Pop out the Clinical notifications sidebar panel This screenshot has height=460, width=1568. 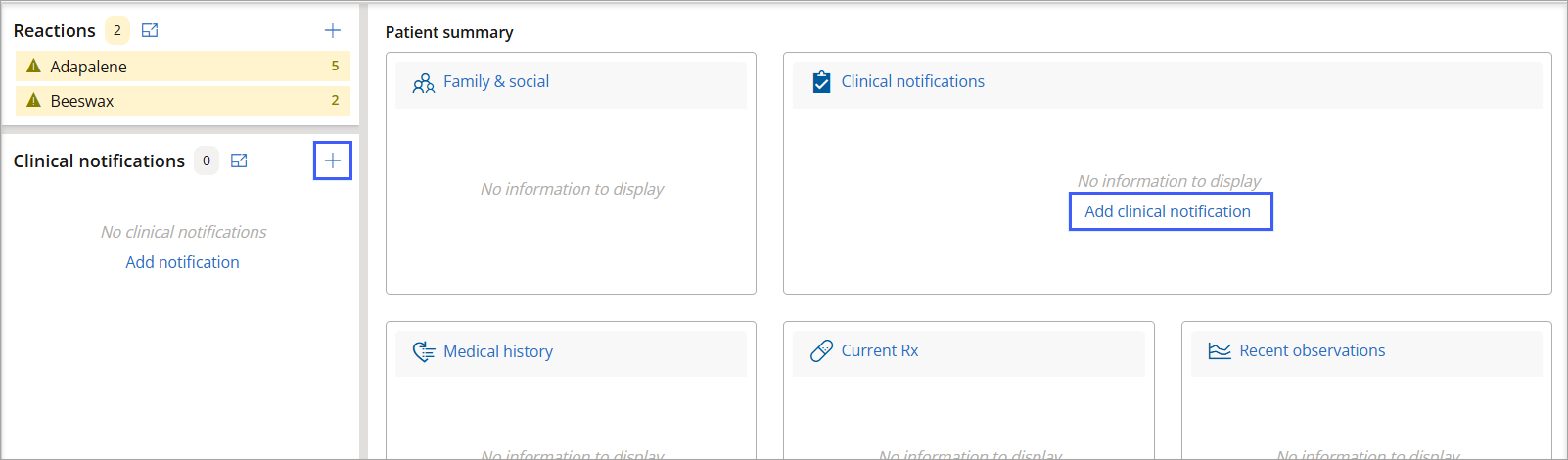coord(239,161)
